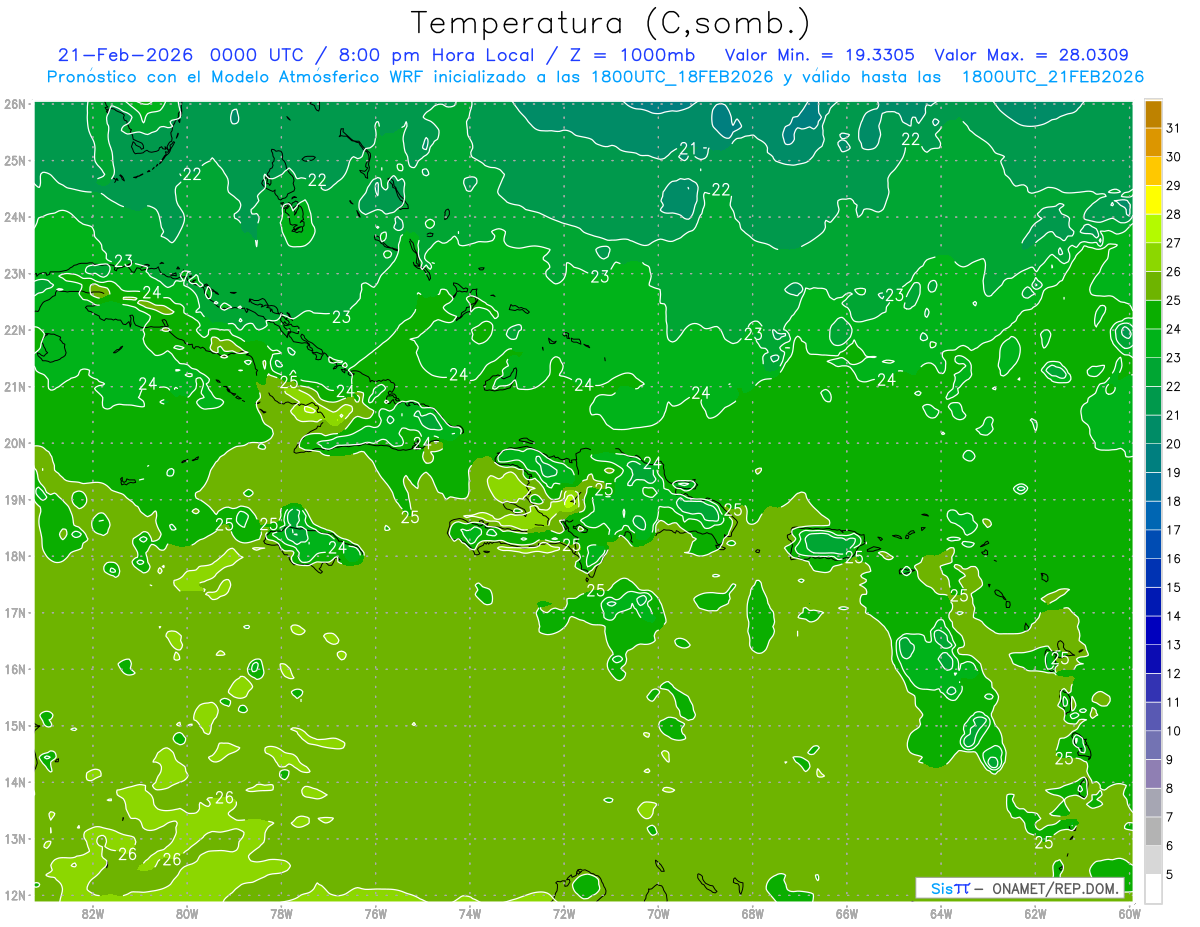This screenshot has height=927, width=1200.
Task: Click legend value 31
Action: pos(1173,128)
